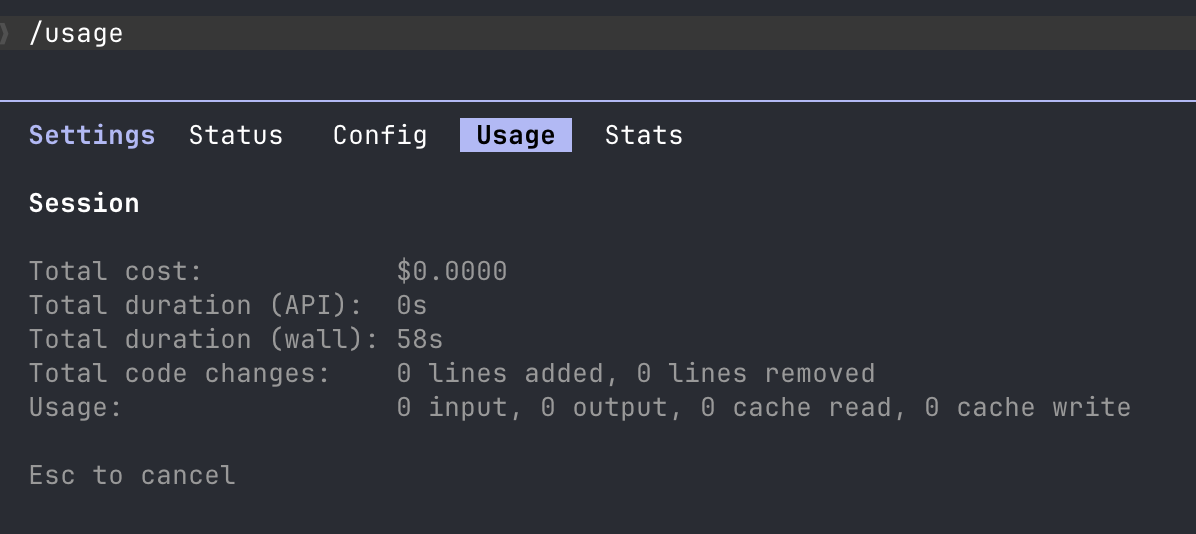Click the 'Esc to cancel' hint

click(x=132, y=475)
